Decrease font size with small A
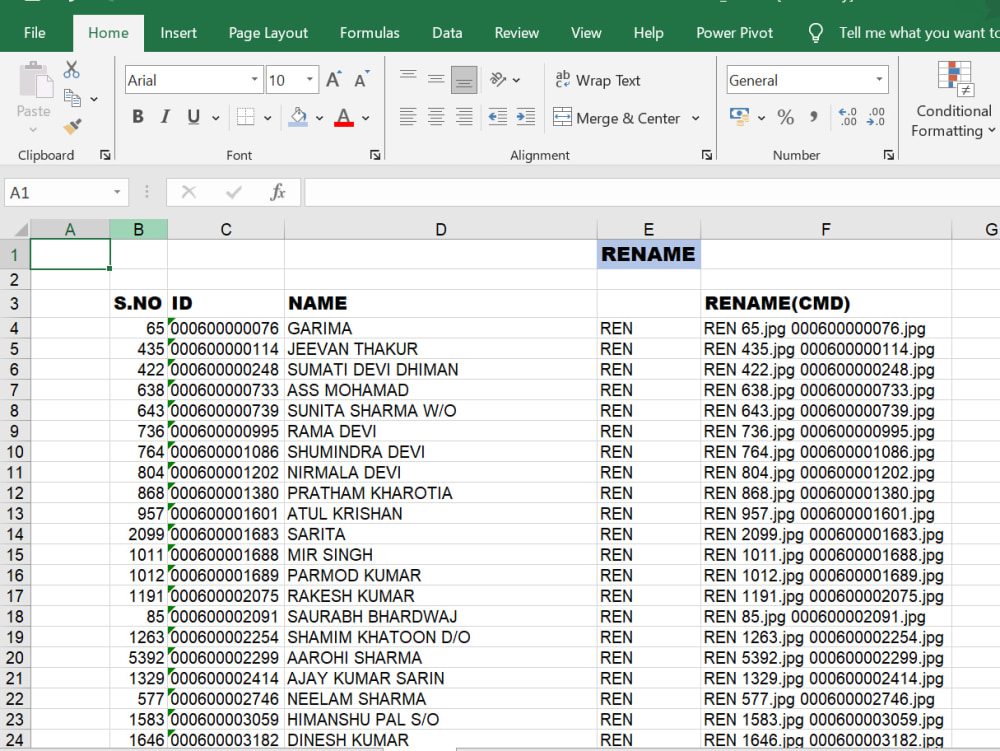The height and width of the screenshot is (751, 1000). pyautogui.click(x=362, y=80)
